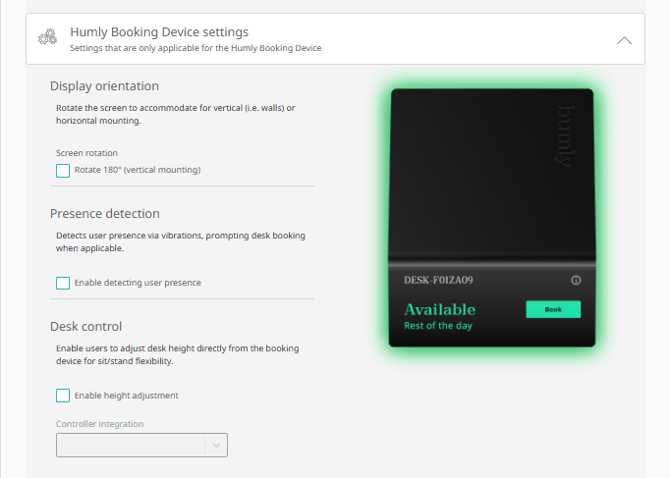This screenshot has width=670, height=478.
Task: Click the Screen rotation label
Action: coord(87,153)
